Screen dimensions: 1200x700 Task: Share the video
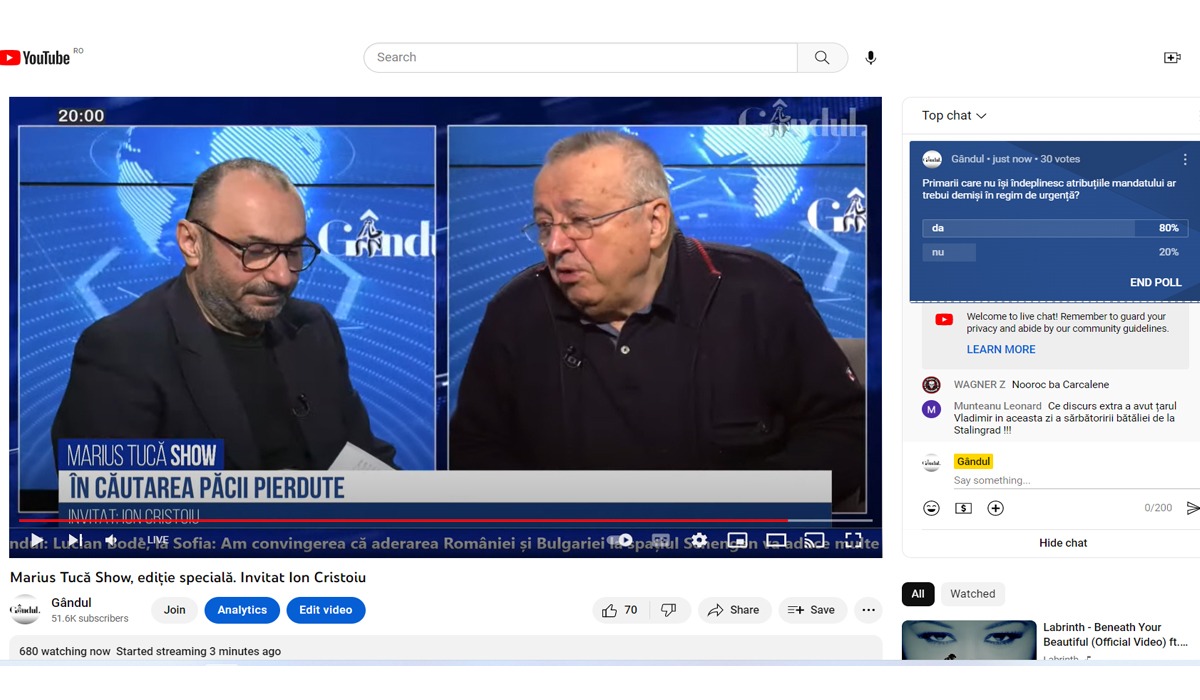click(734, 610)
